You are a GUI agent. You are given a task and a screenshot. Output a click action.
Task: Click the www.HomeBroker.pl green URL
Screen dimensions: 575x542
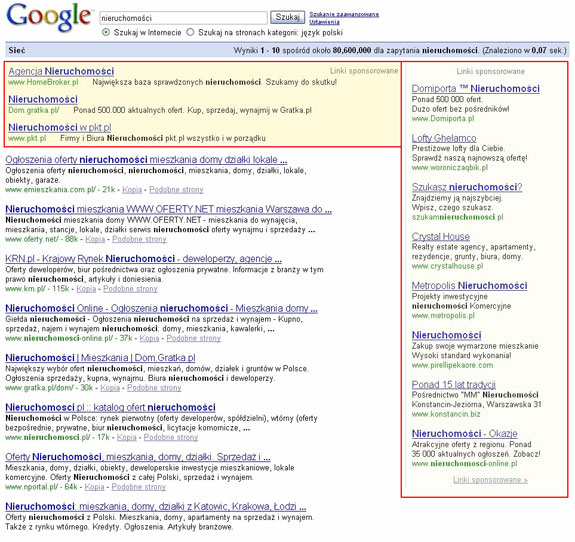pos(43,82)
